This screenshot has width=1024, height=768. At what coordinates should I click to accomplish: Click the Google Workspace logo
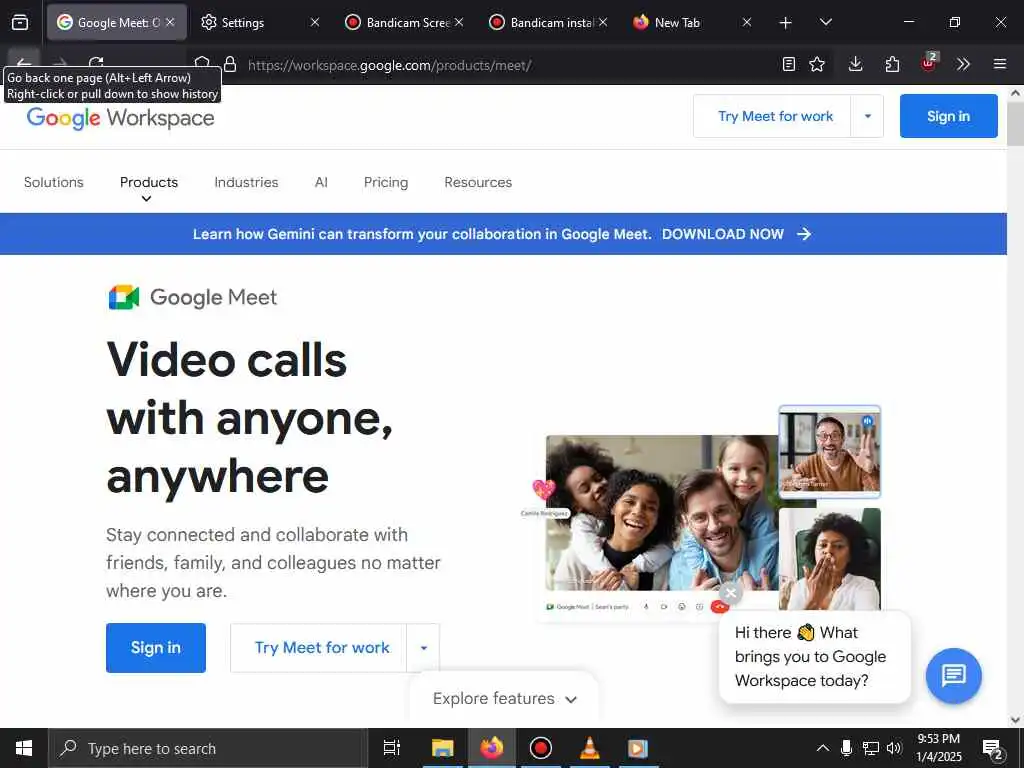[120, 118]
